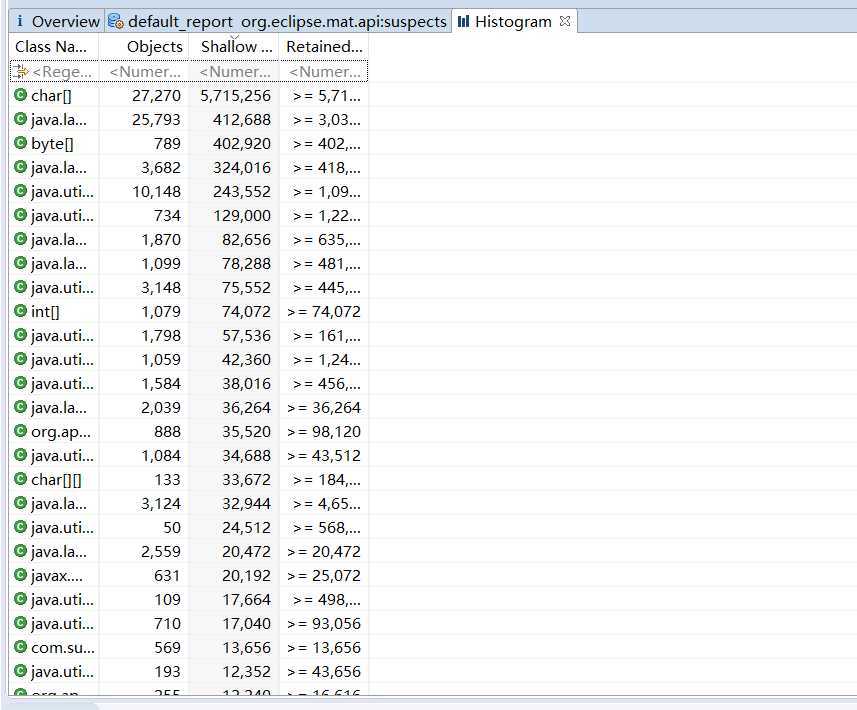Click class icon of row with 734 objects
This screenshot has height=710, width=857.
click(x=20, y=215)
